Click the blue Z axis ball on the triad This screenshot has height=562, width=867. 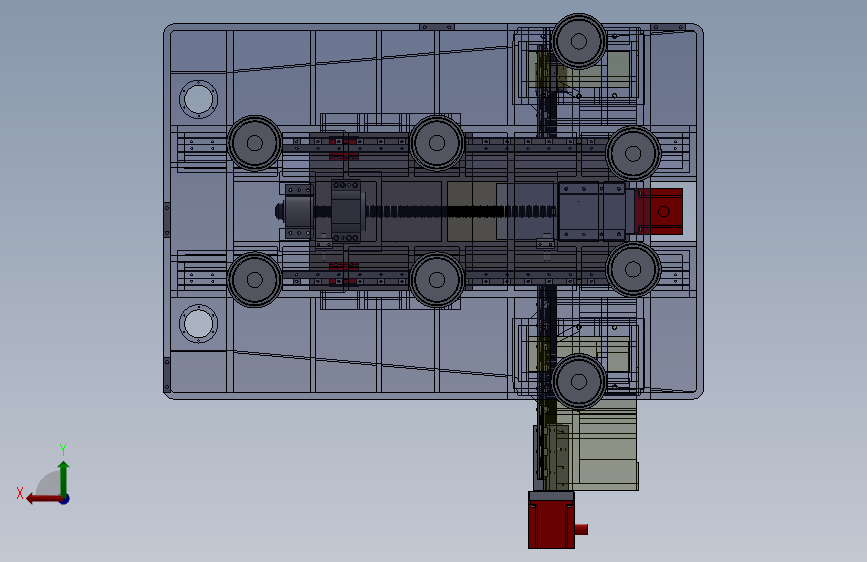65,499
